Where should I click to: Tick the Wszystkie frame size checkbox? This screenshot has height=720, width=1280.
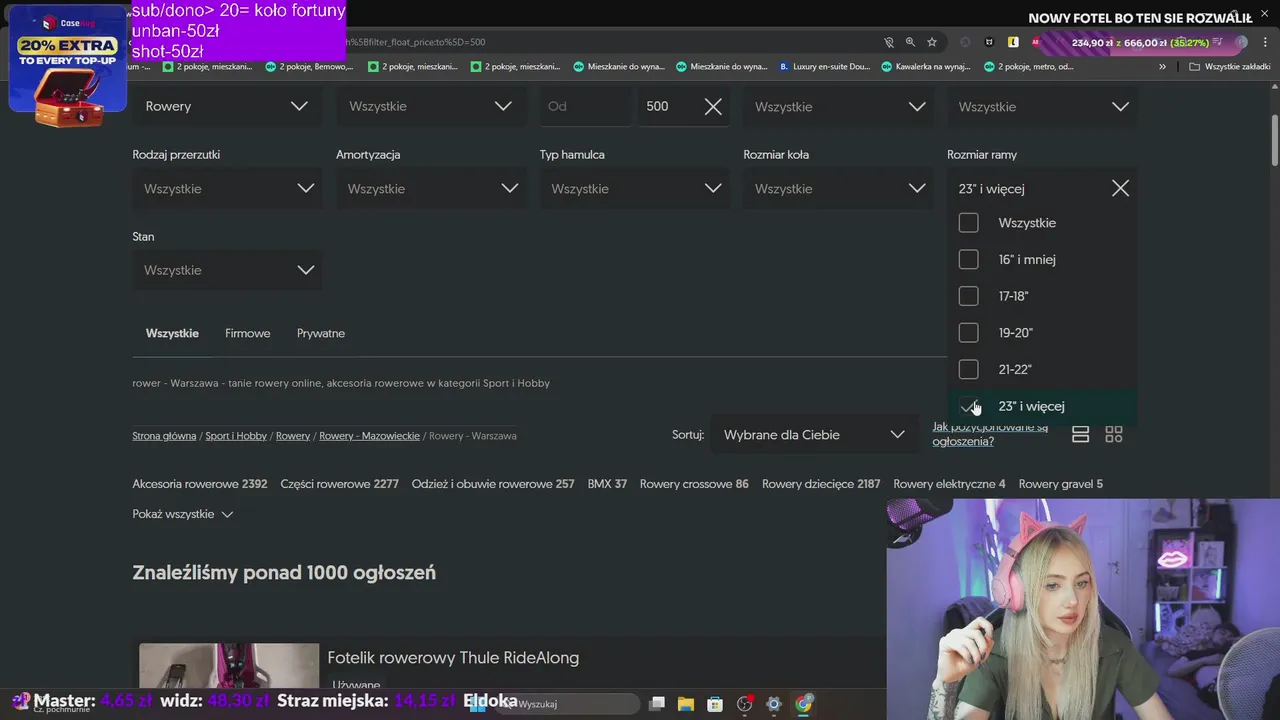pos(968,223)
